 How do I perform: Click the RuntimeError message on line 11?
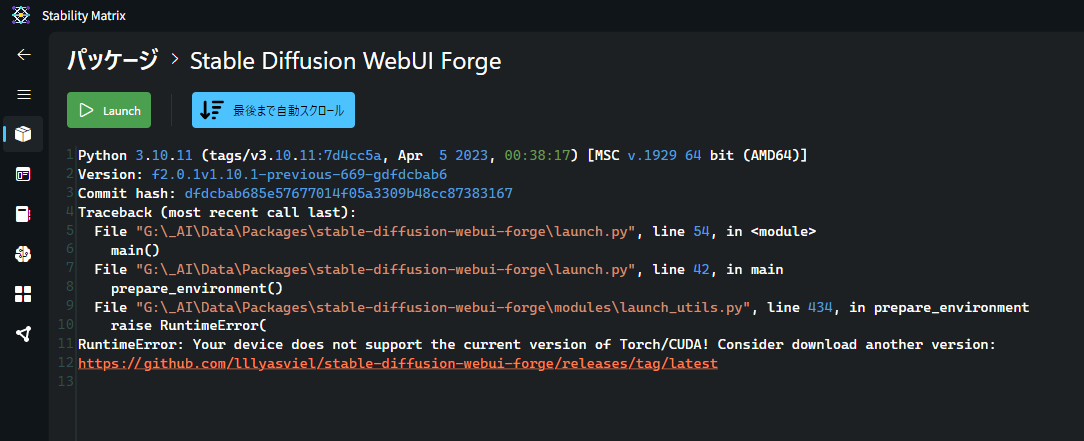(536, 344)
